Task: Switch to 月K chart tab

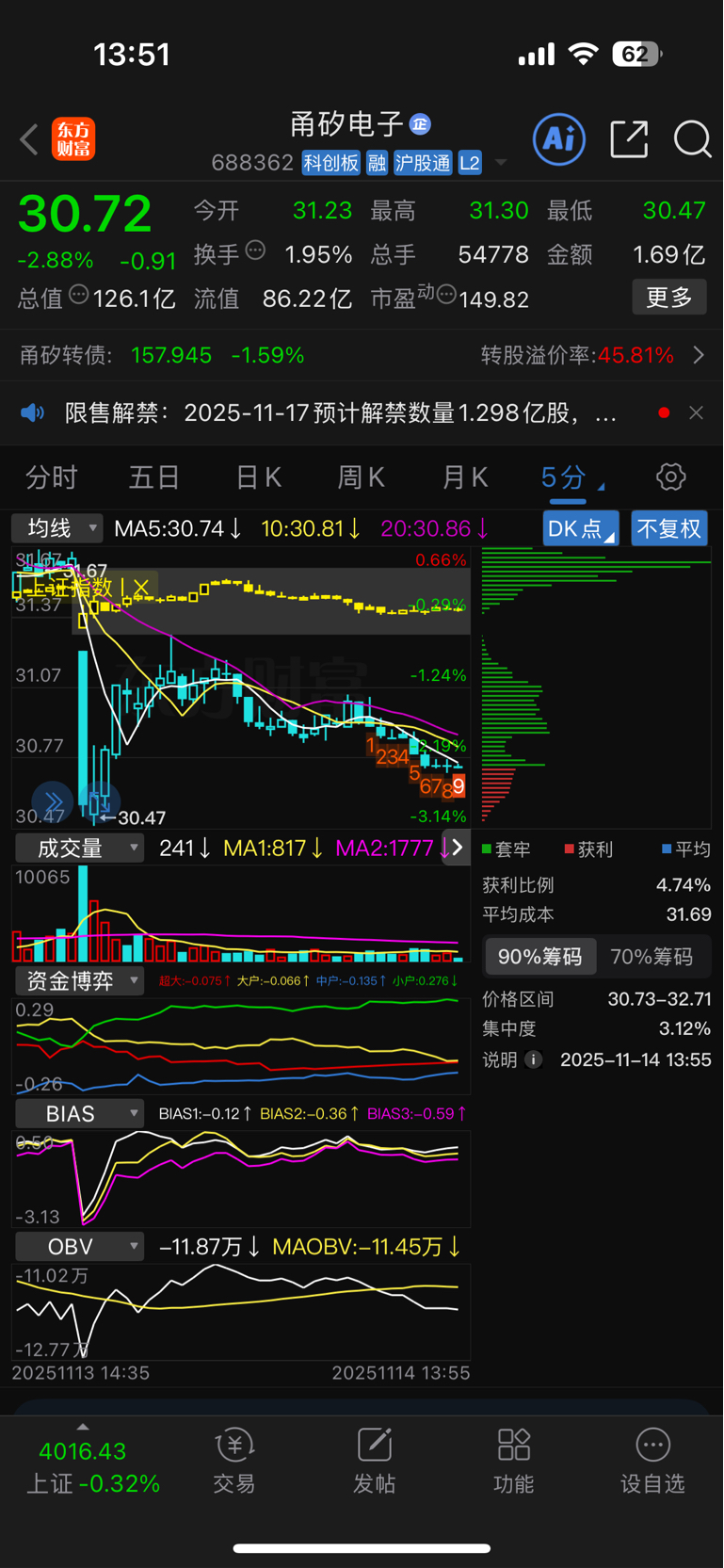Action: (465, 477)
